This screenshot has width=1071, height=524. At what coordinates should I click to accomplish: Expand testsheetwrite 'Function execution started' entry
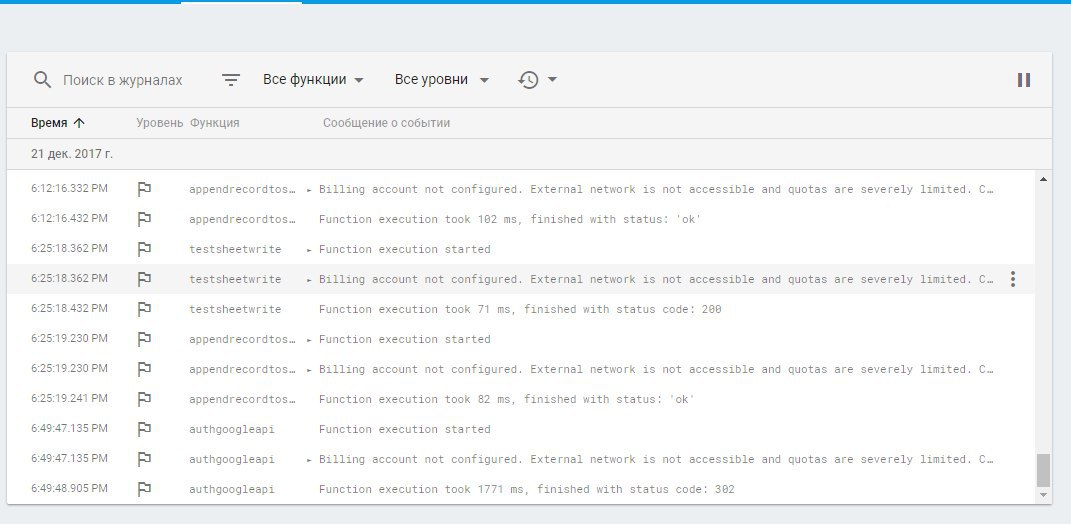click(x=309, y=249)
